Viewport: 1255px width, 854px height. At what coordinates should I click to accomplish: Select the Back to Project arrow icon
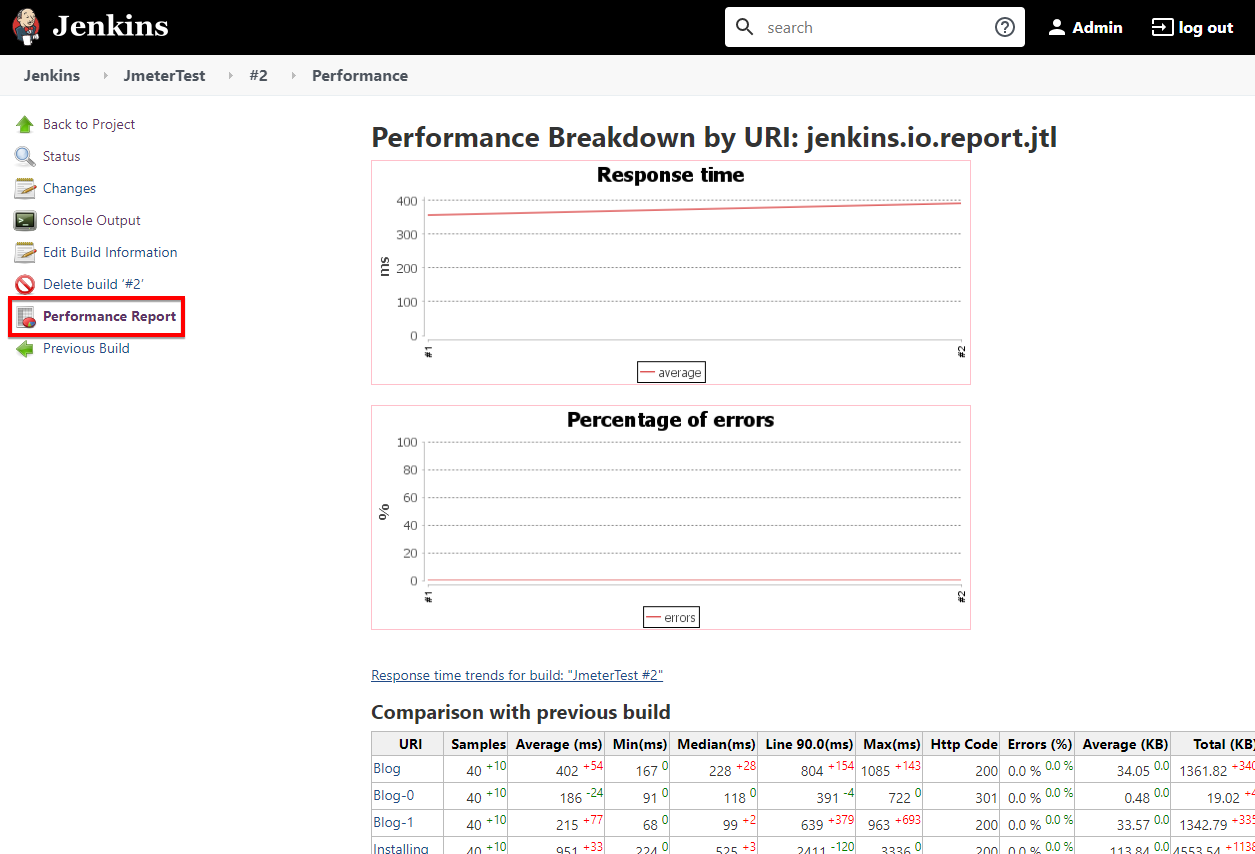(x=24, y=123)
